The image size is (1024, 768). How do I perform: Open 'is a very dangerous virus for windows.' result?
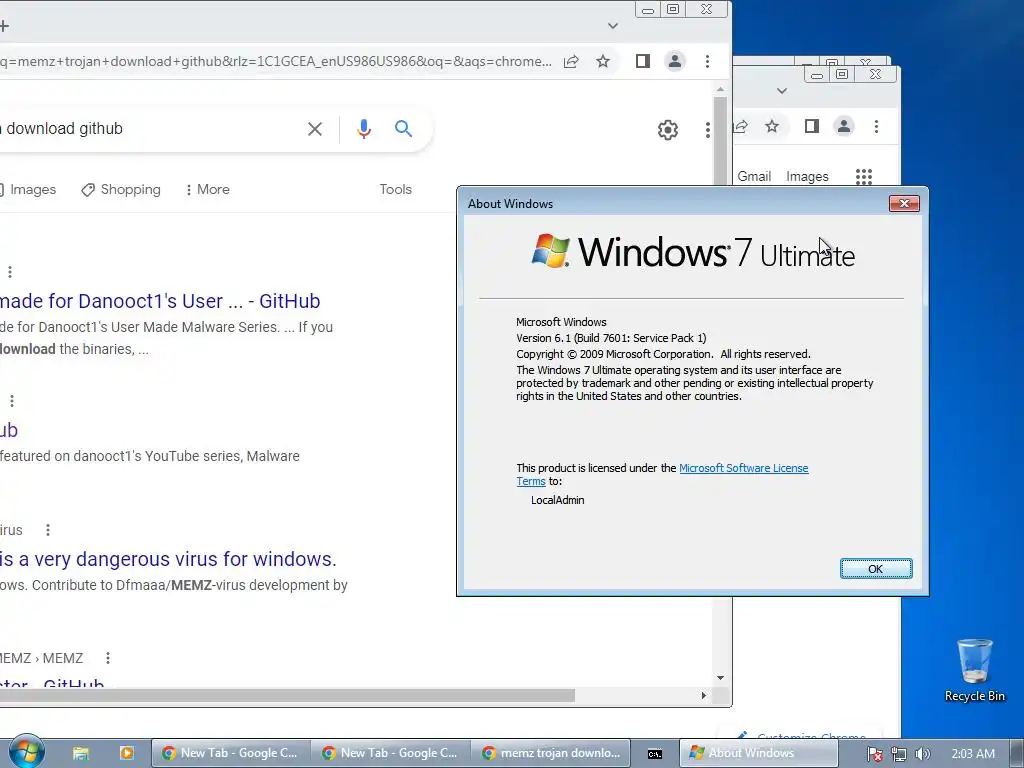click(168, 559)
